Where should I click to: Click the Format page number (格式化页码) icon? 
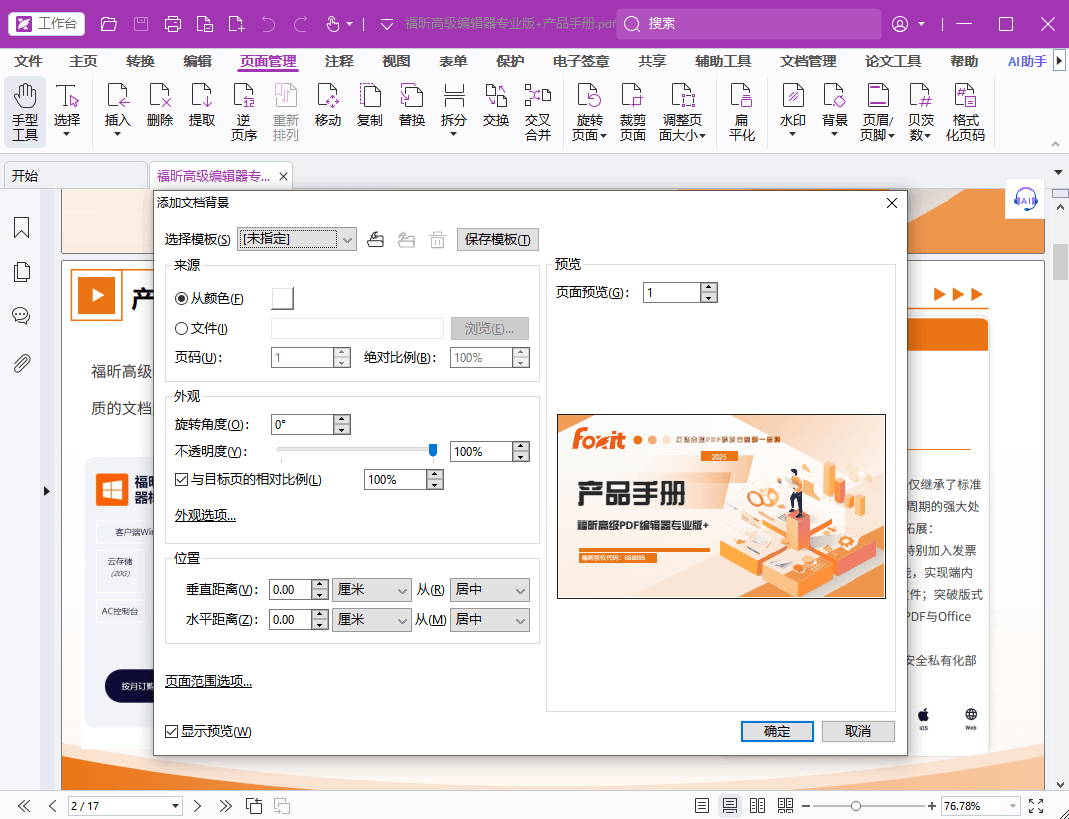click(x=965, y=112)
